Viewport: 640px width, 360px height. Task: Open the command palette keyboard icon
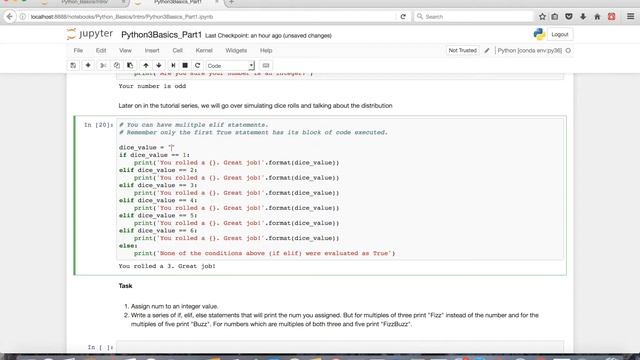point(266,65)
